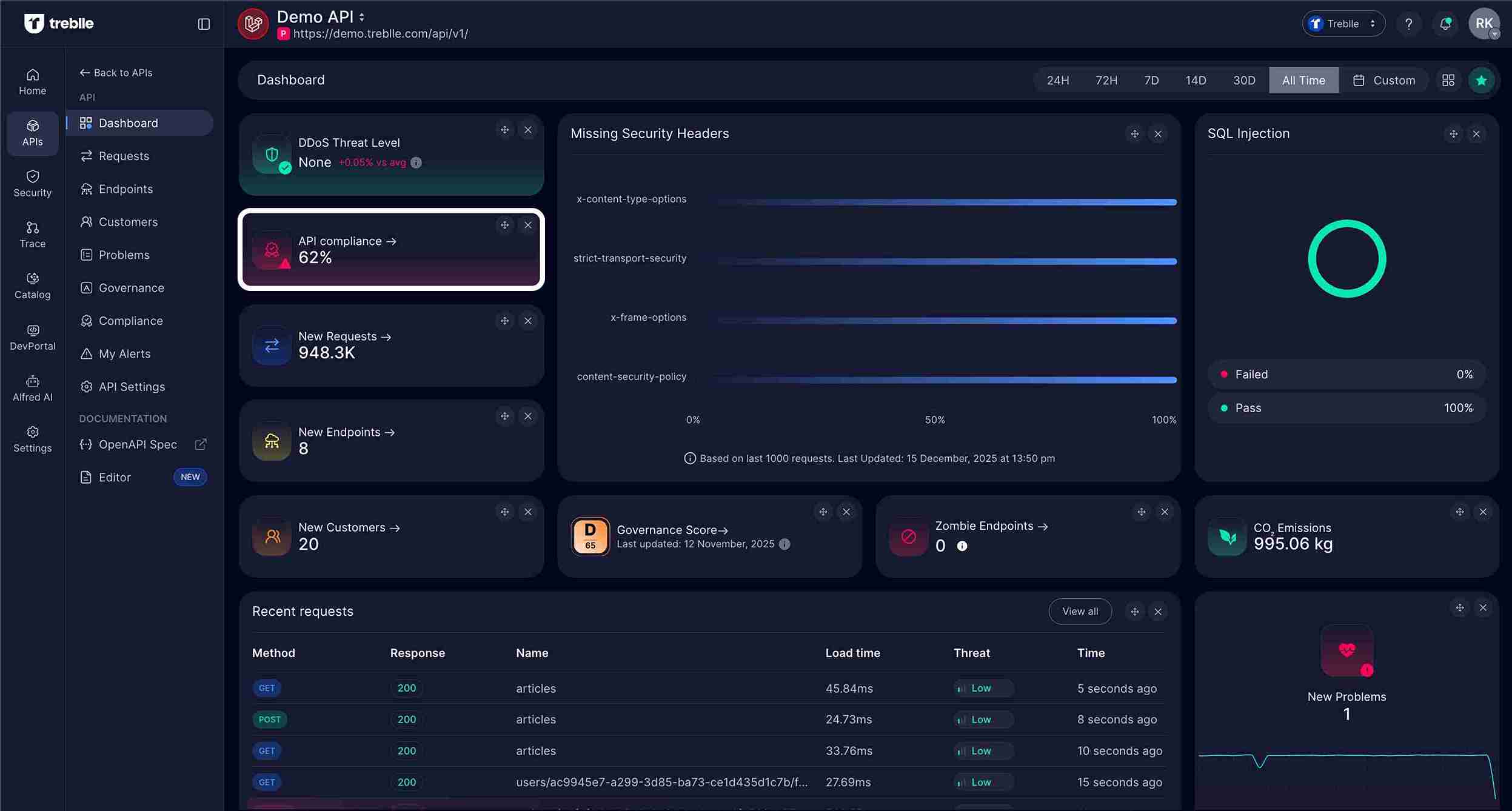Open the notifications bell
The image size is (1512, 811).
coord(1445,24)
